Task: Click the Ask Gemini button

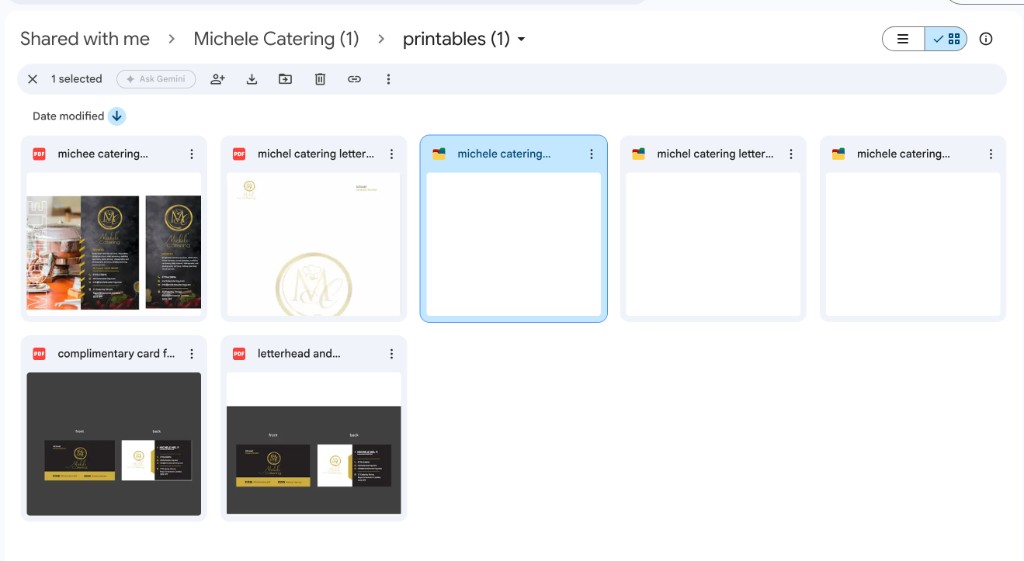Action: (156, 79)
